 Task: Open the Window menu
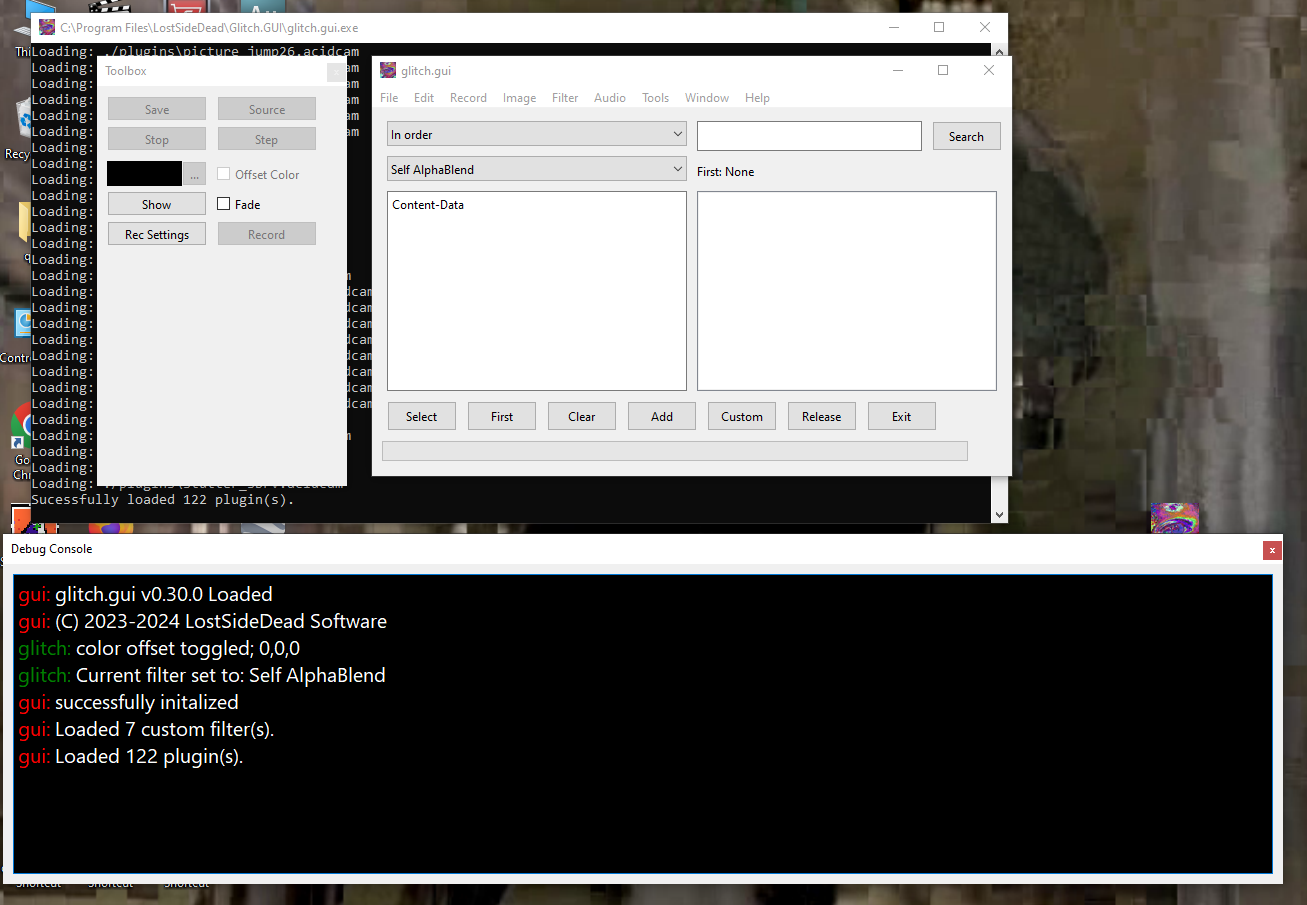tap(707, 98)
